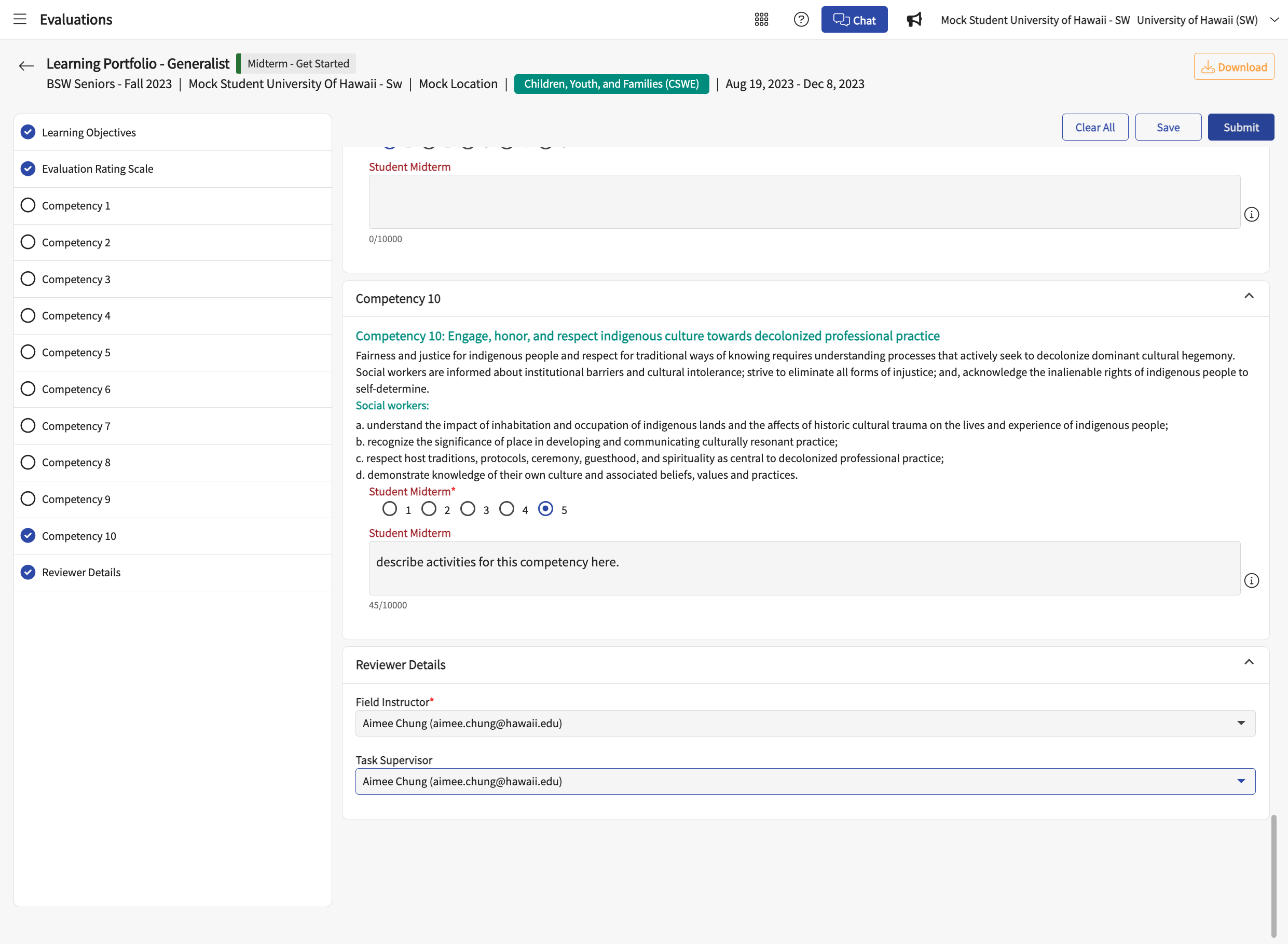Click the Clear All button
This screenshot has height=944, width=1288.
click(1095, 127)
